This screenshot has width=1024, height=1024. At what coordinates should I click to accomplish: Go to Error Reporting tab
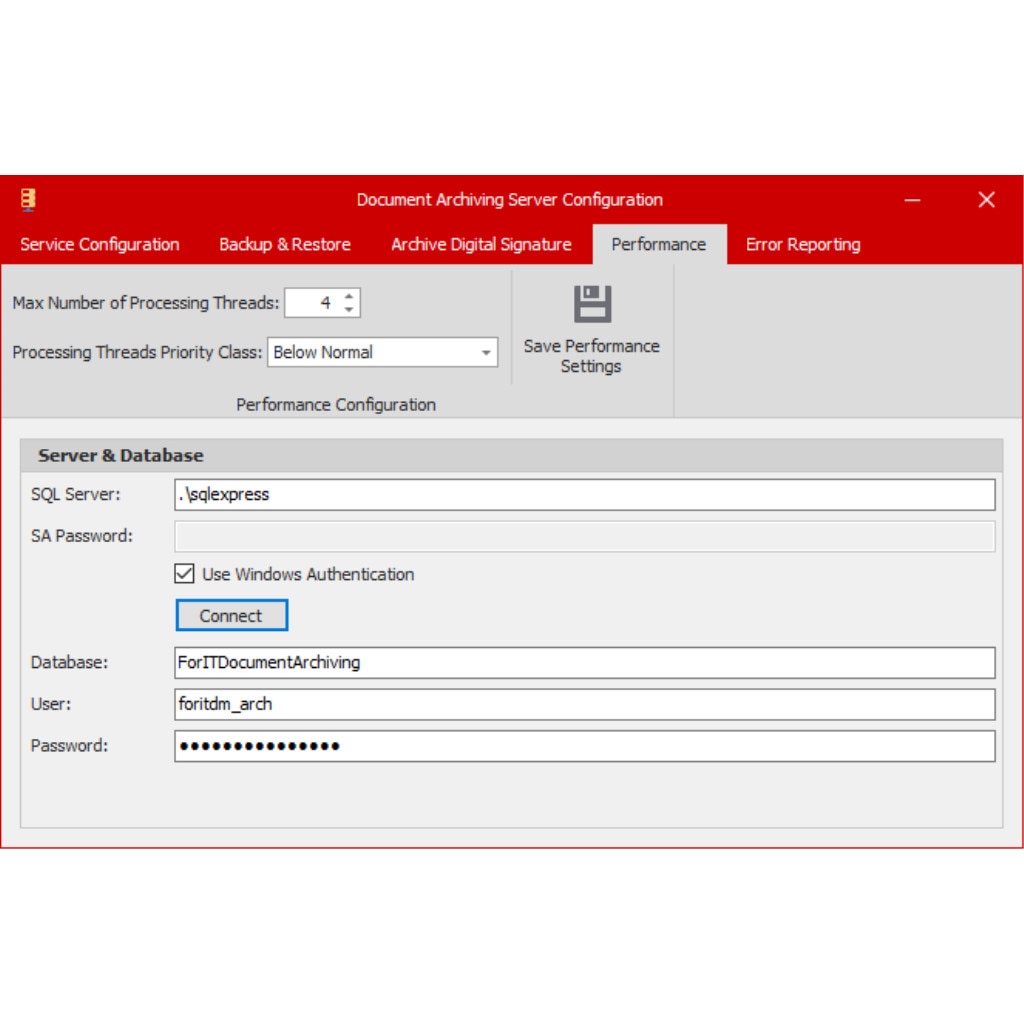pyautogui.click(x=803, y=244)
